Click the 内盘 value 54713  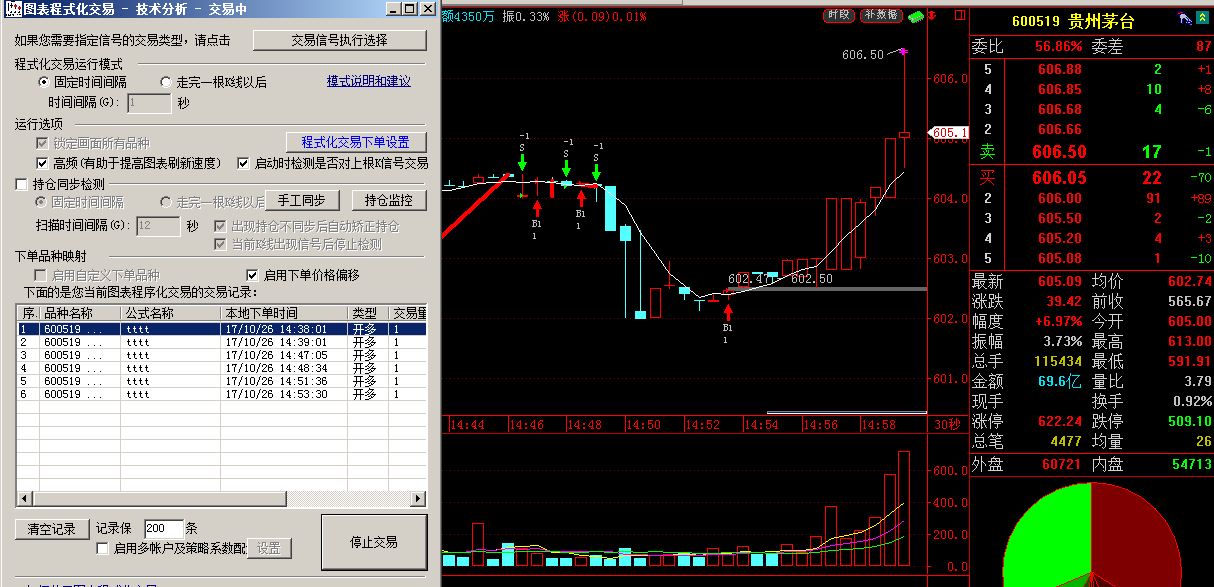pyautogui.click(x=1191, y=465)
